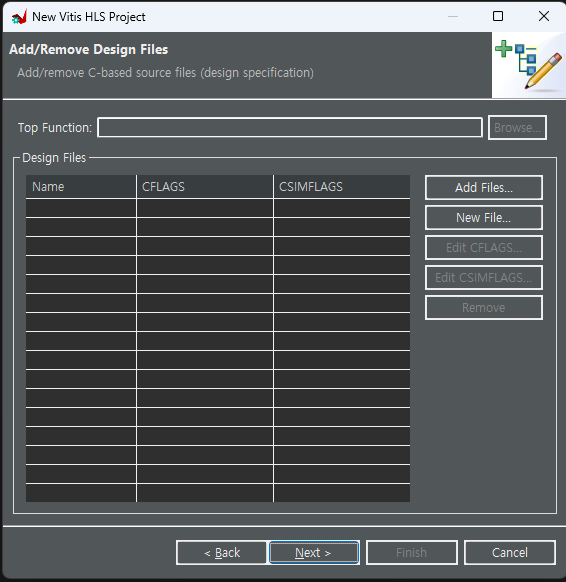
Task: Click the CFLAGS column header
Action: (x=205, y=187)
